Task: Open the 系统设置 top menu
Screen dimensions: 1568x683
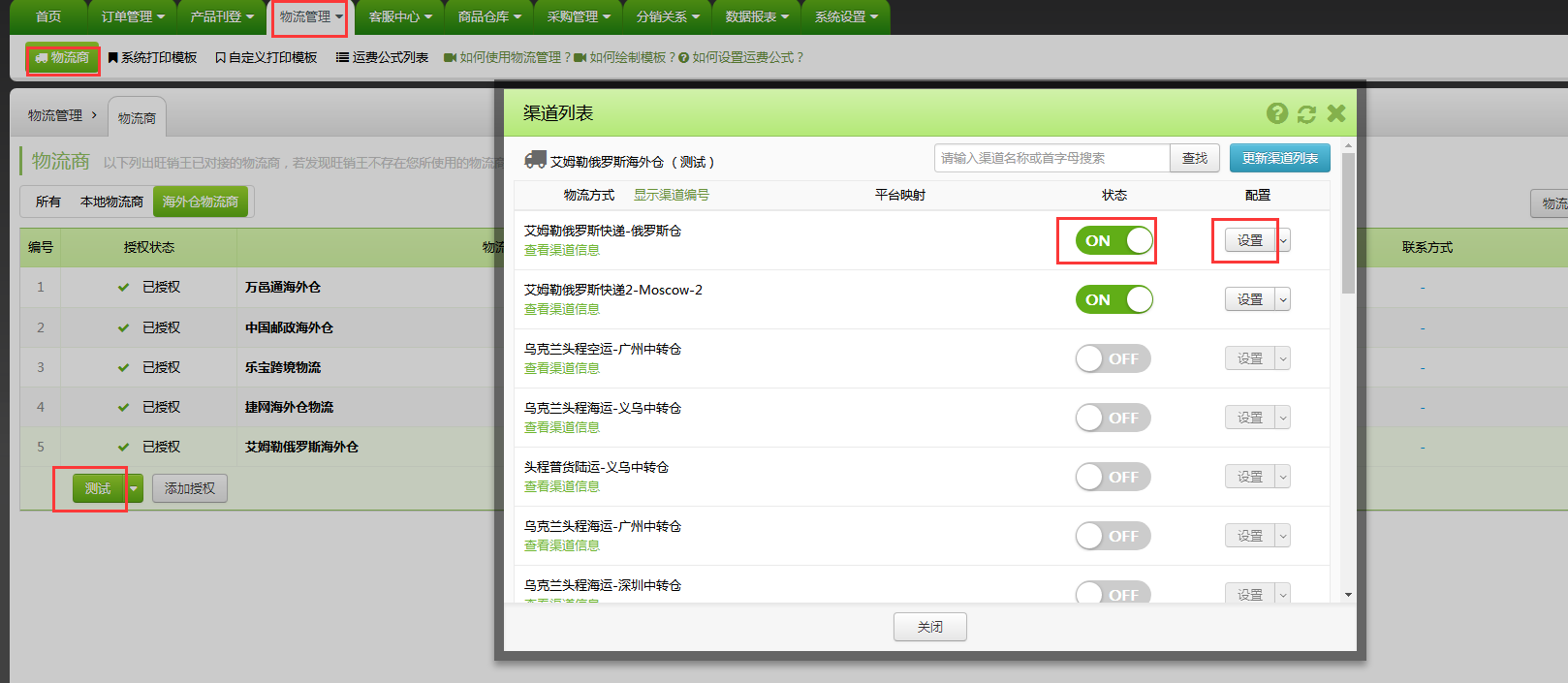Action: tap(846, 16)
